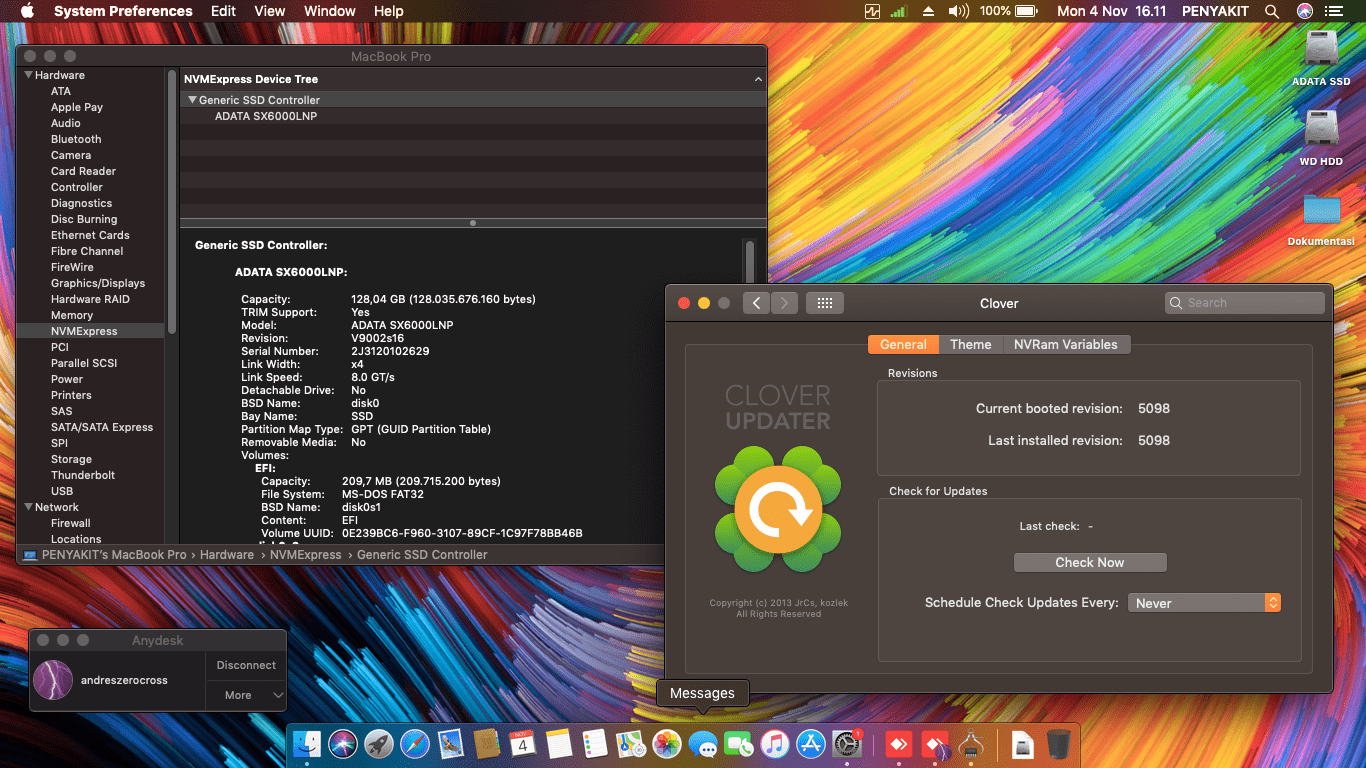Collapse the Generic SSD Controller tree entry
The width and height of the screenshot is (1366, 768).
click(x=192, y=99)
